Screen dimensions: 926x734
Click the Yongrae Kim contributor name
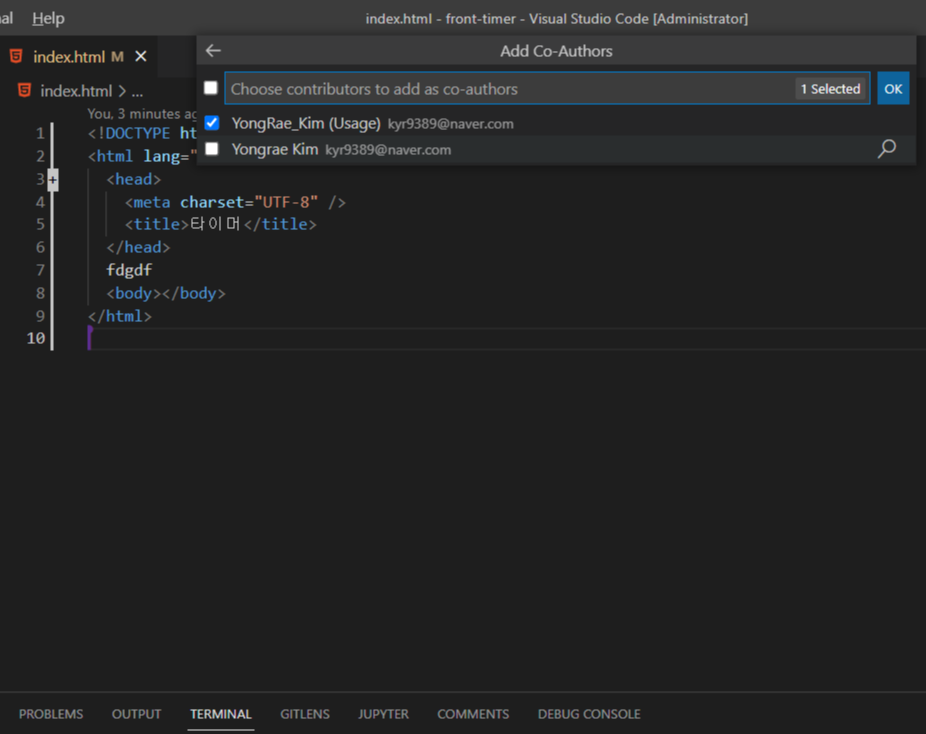pyautogui.click(x=275, y=149)
